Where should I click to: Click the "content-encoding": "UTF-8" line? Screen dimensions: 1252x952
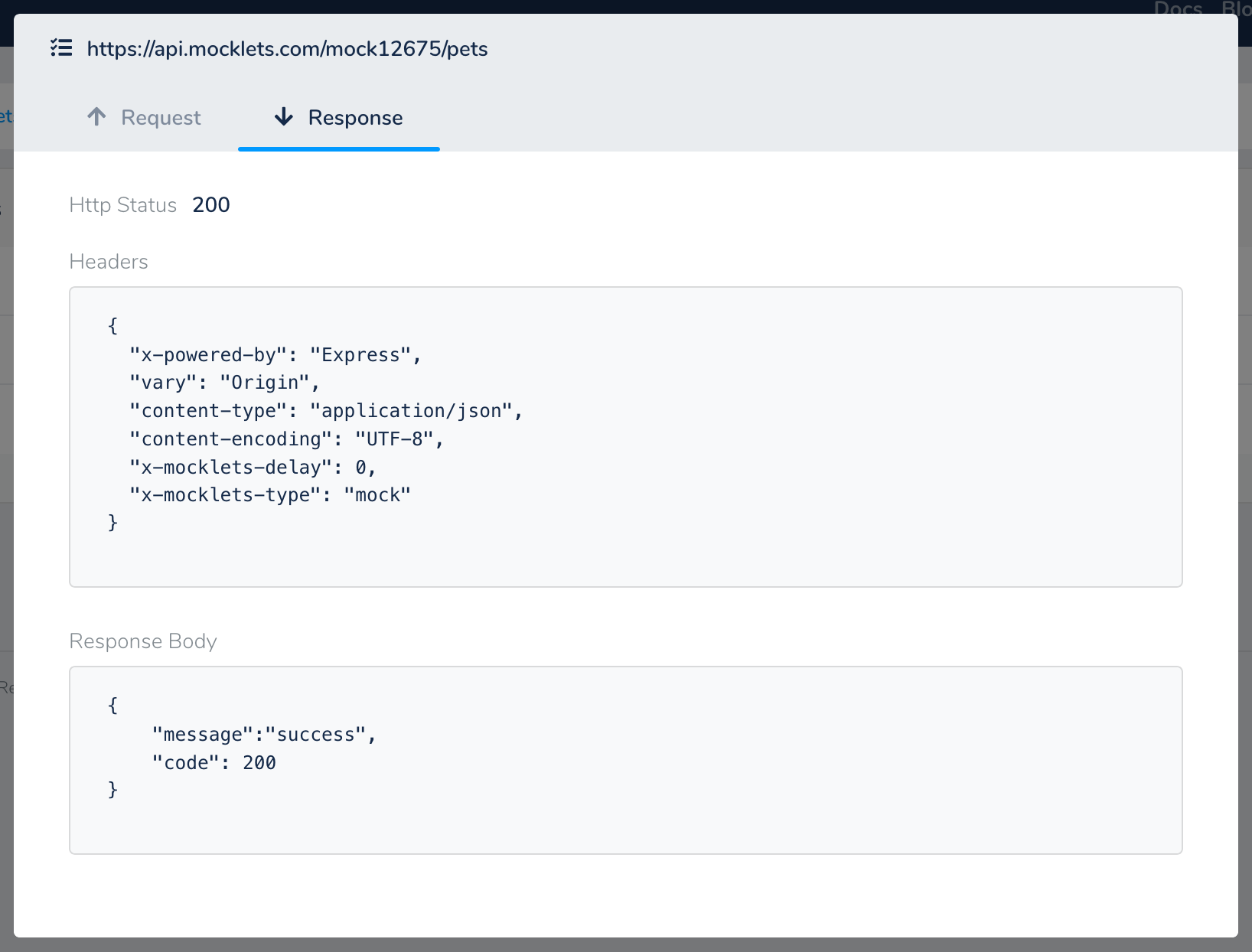pyautogui.click(x=287, y=439)
